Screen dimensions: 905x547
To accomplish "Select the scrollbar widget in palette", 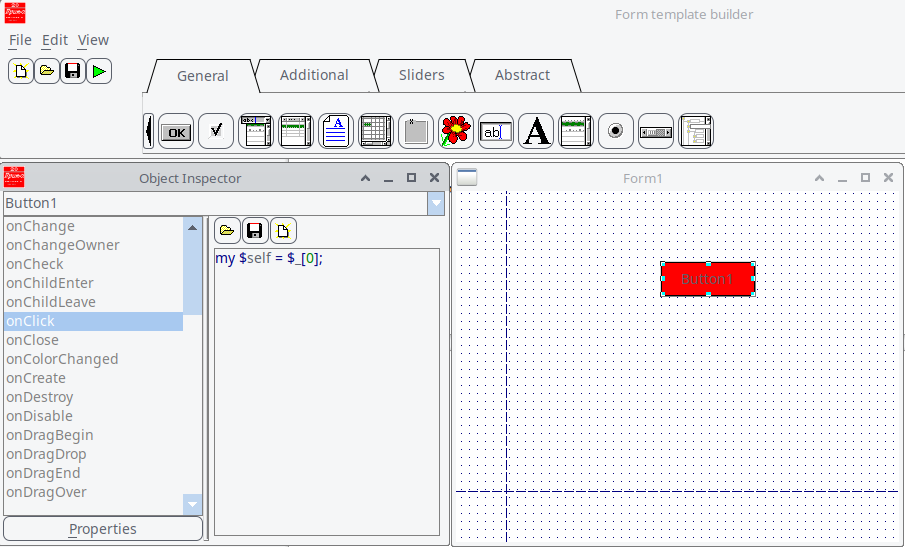I will point(656,131).
